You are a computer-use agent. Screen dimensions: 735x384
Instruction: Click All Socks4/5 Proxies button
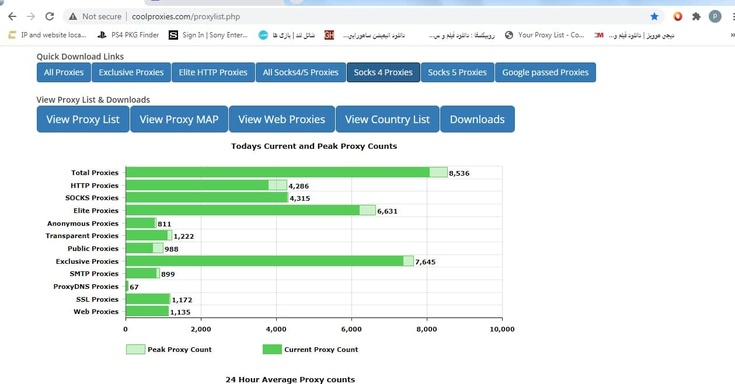pos(300,72)
